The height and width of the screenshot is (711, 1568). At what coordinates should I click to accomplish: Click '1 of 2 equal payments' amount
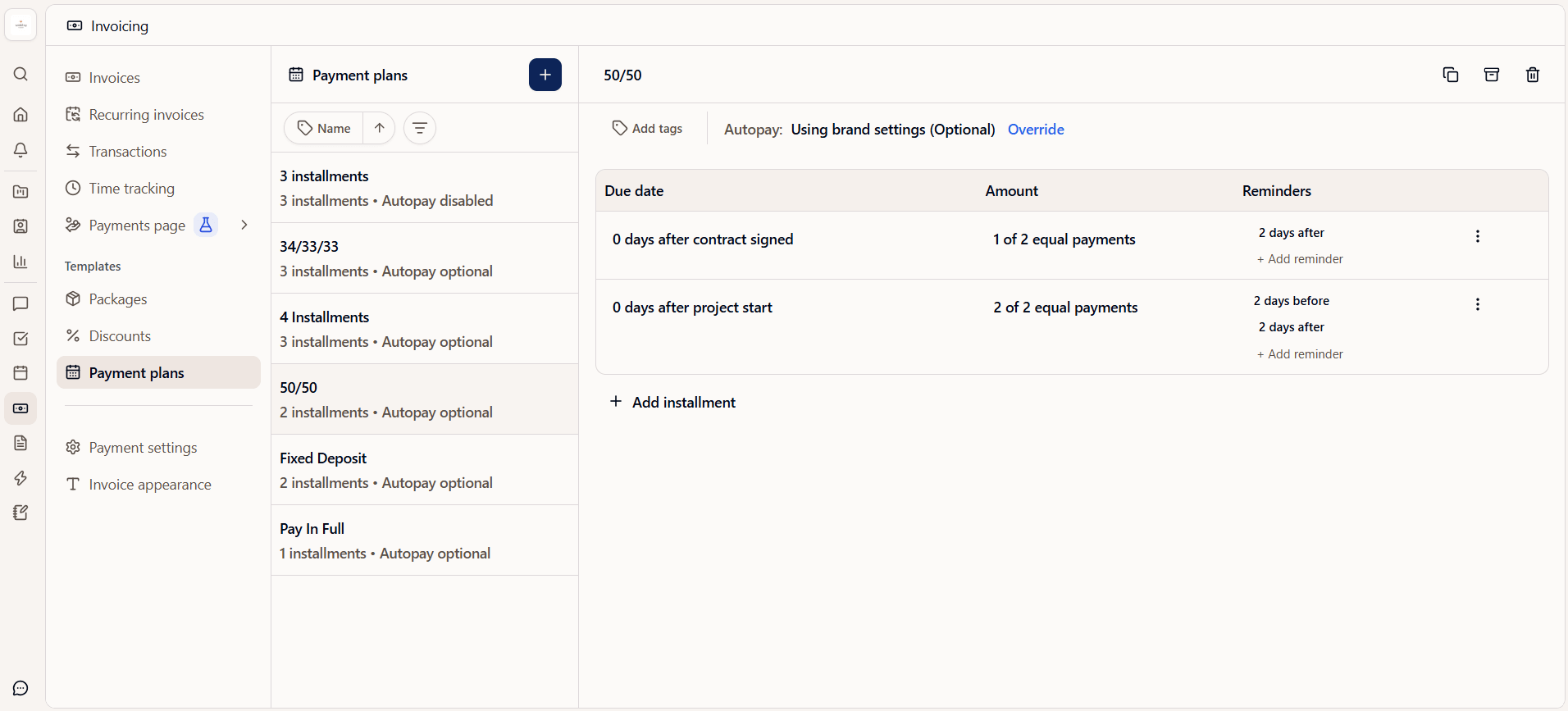(x=1064, y=239)
